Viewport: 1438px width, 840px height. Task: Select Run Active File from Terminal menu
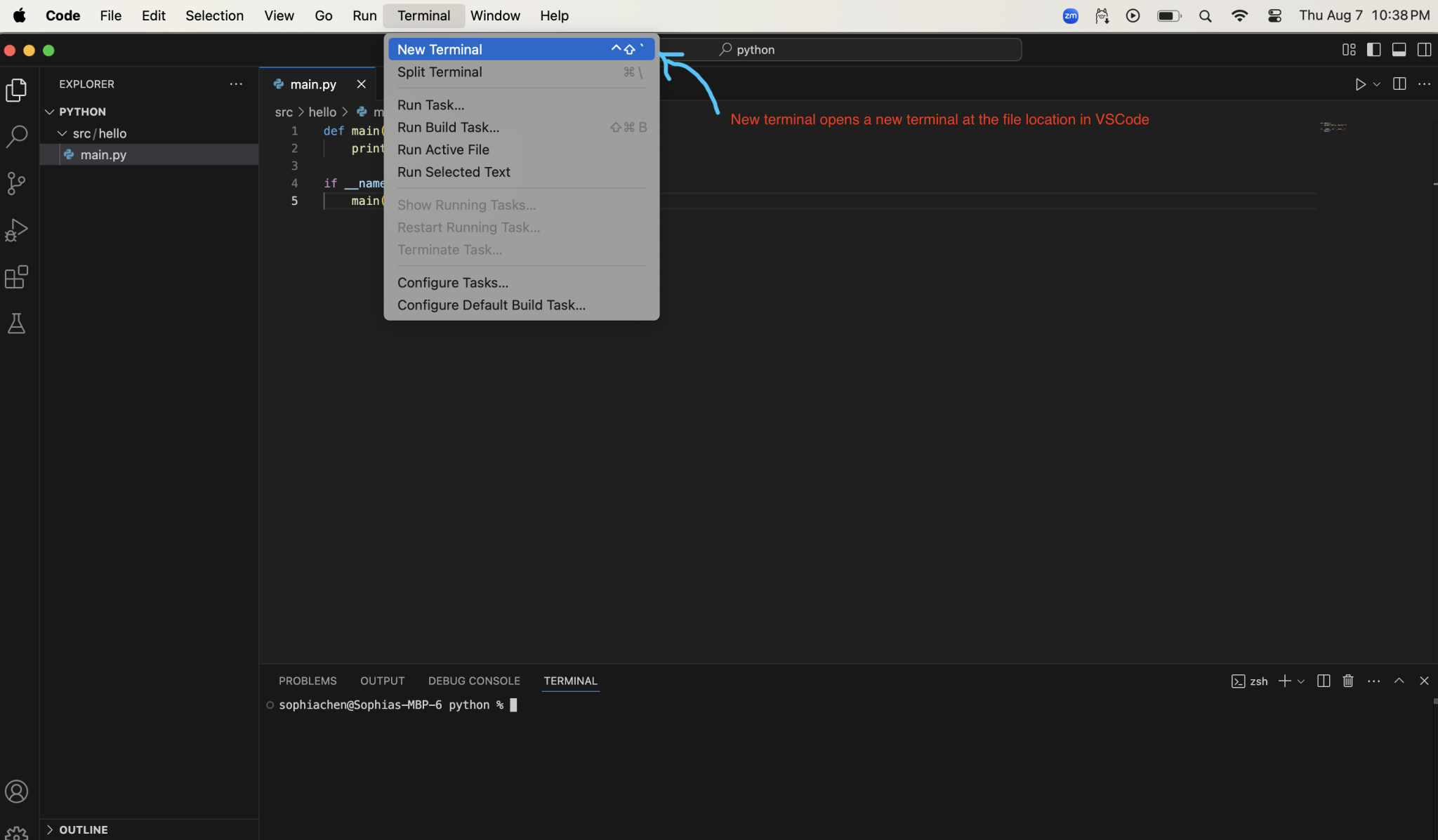coord(443,149)
